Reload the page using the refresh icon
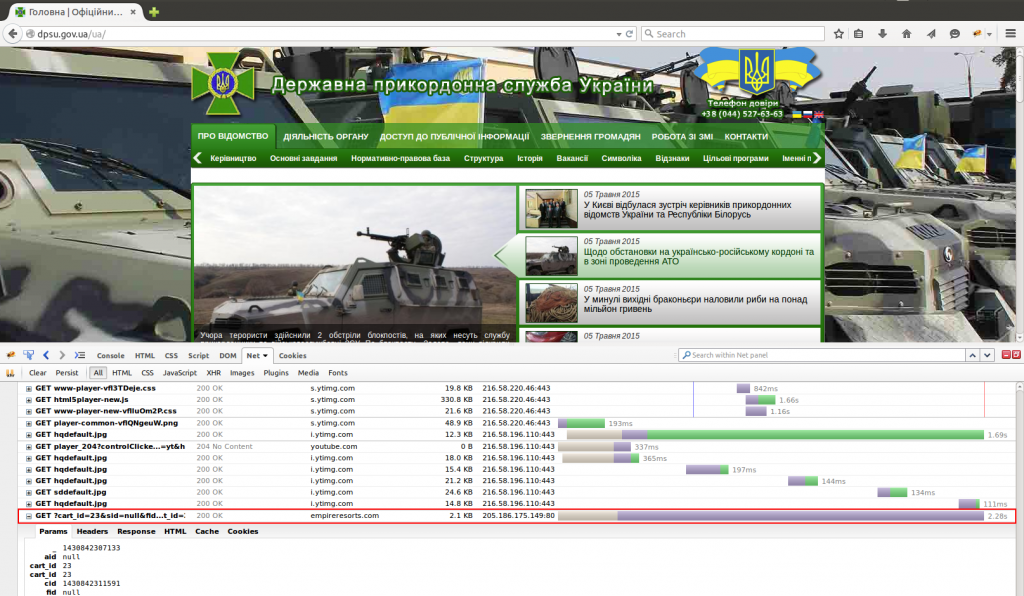The image size is (1024, 596). [630, 33]
